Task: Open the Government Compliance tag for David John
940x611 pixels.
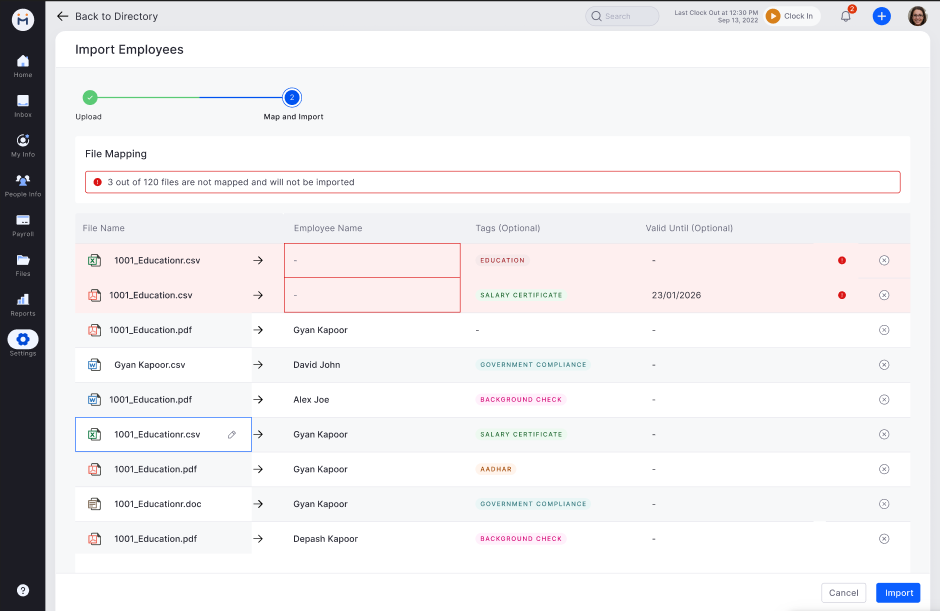Action: pos(533,365)
